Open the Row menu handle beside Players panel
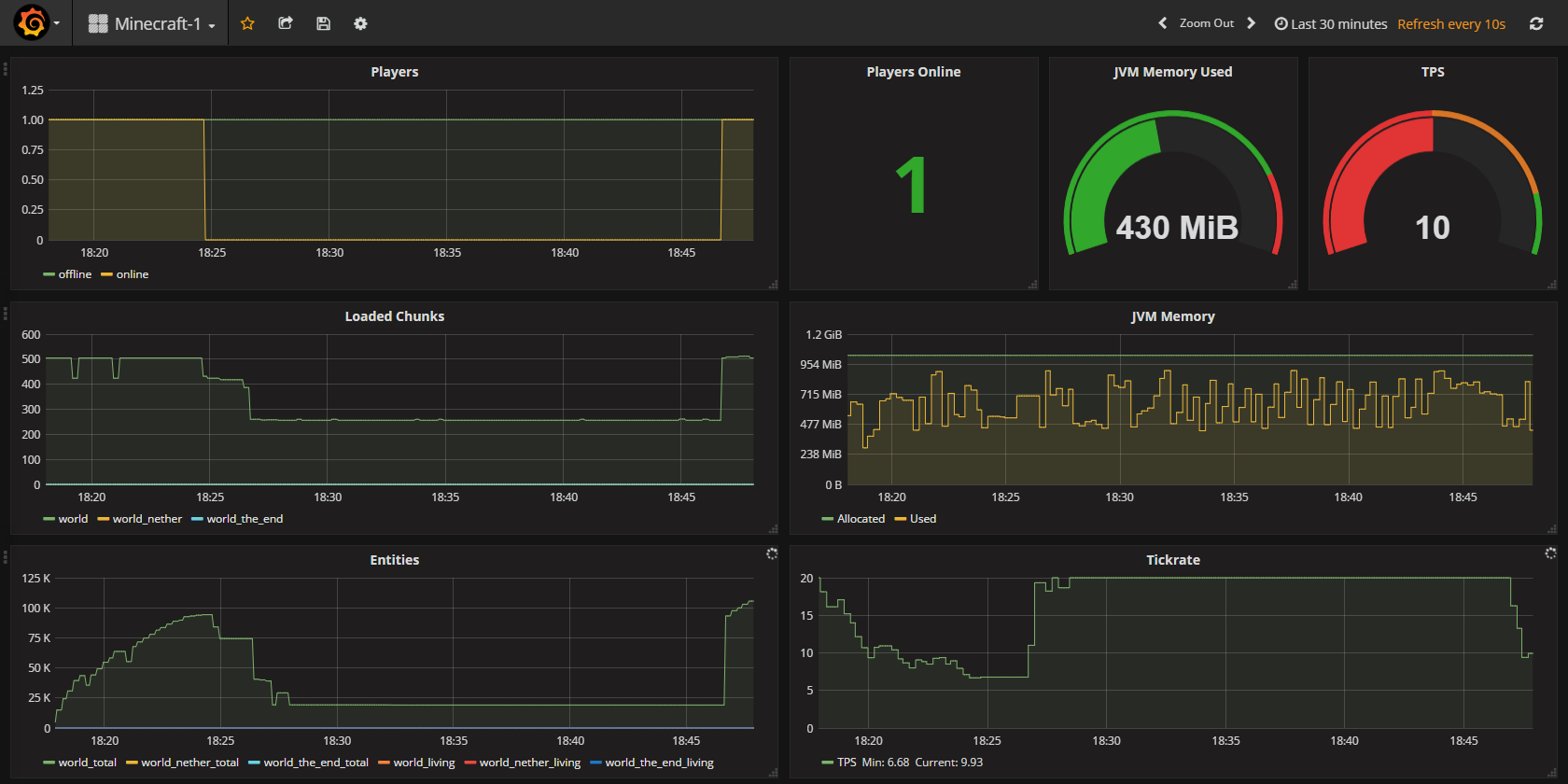This screenshot has width=1568, height=784. 6,69
